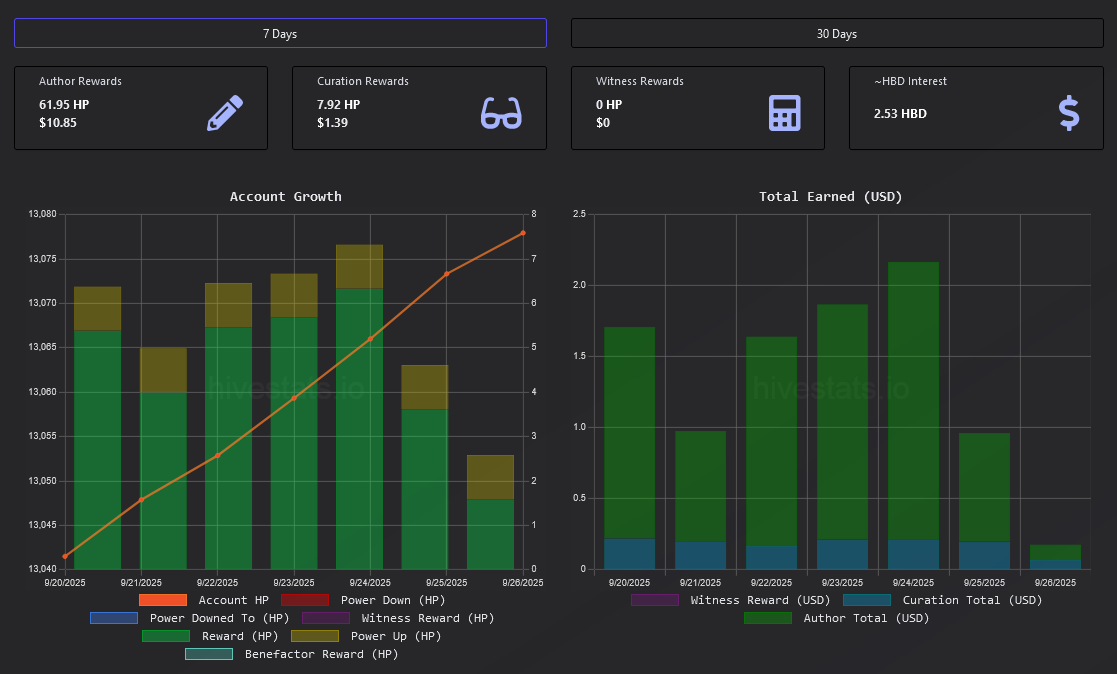This screenshot has height=674, width=1117.
Task: Hide the Author Total (USD) series
Action: (x=767, y=618)
